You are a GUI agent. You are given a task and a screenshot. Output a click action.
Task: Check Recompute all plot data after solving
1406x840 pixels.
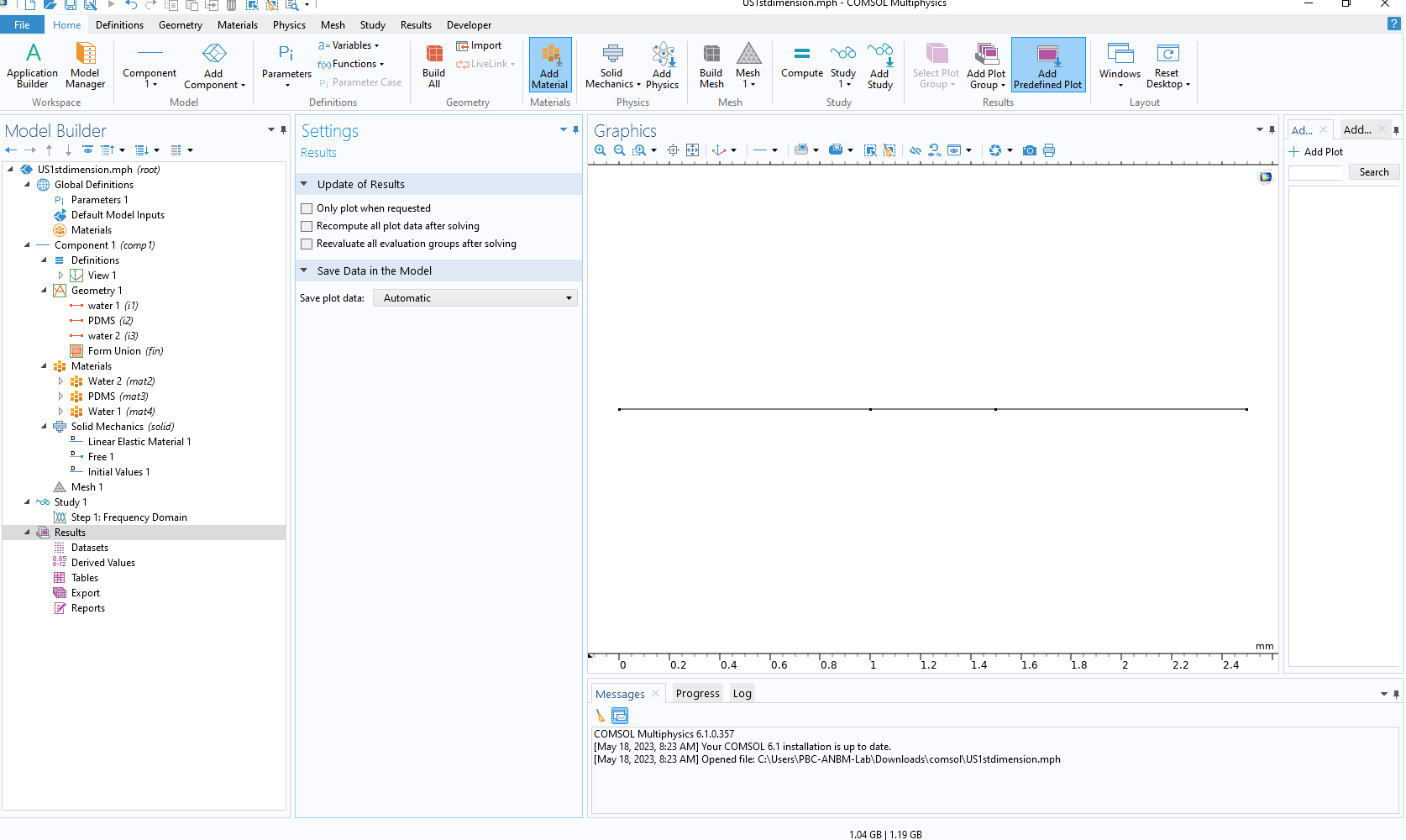coord(307,226)
